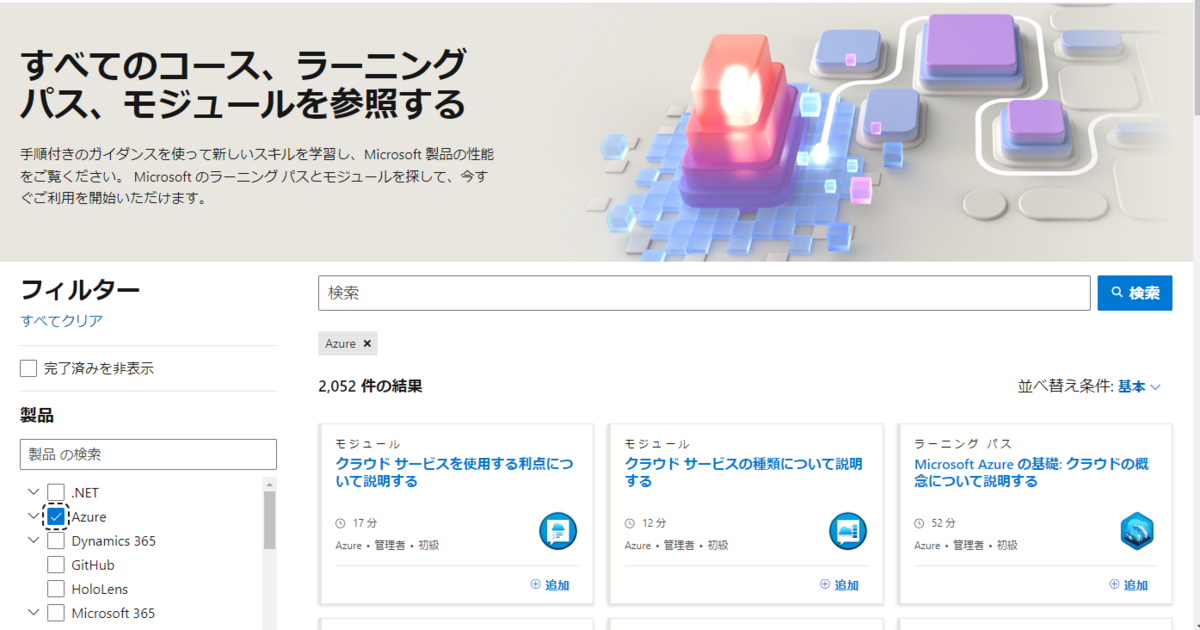
Task: Add the クラウド サービスを使用する利点 module to a collection
Action: tap(550, 585)
